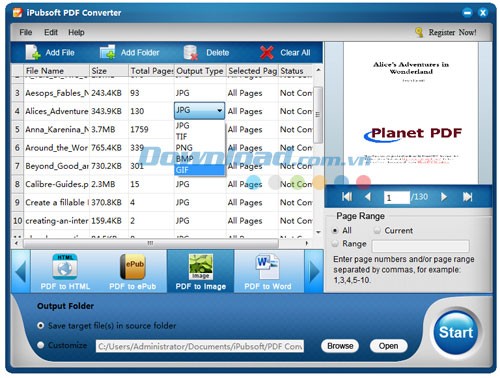Click the 1759 total pages cell
This screenshot has height=378, width=500.
point(151,129)
